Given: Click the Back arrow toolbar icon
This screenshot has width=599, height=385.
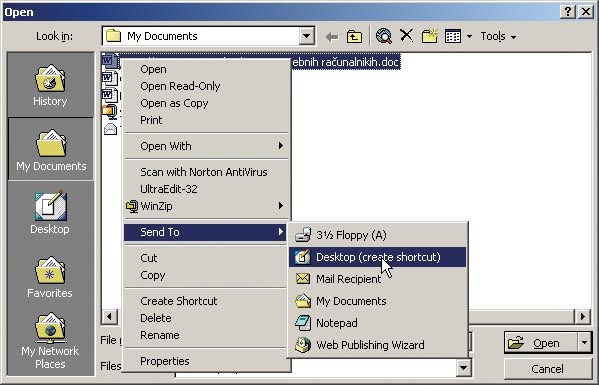Looking at the screenshot, I should 332,37.
